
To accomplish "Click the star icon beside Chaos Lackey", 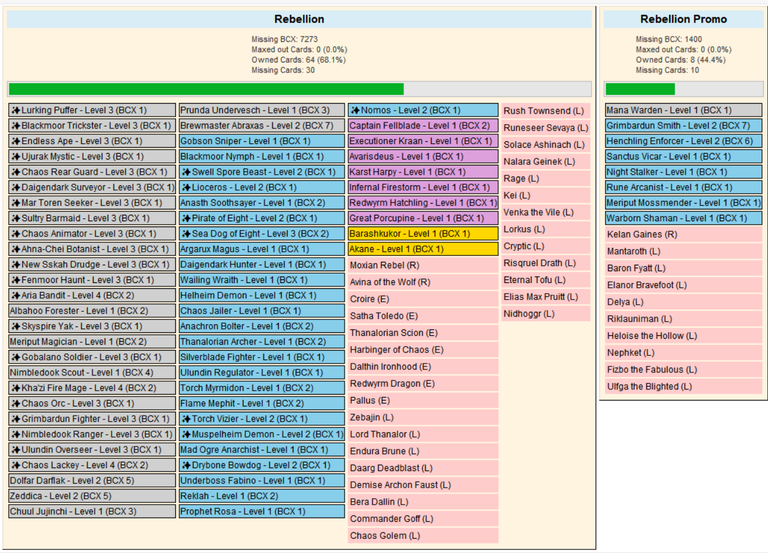I will pyautogui.click(x=16, y=465).
